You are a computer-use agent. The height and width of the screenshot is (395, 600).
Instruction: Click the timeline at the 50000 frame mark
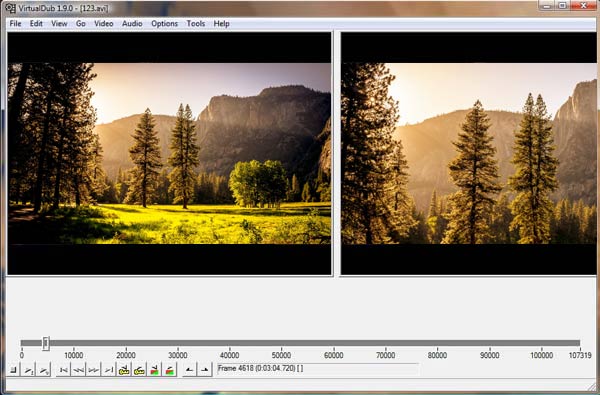[x=281, y=343]
